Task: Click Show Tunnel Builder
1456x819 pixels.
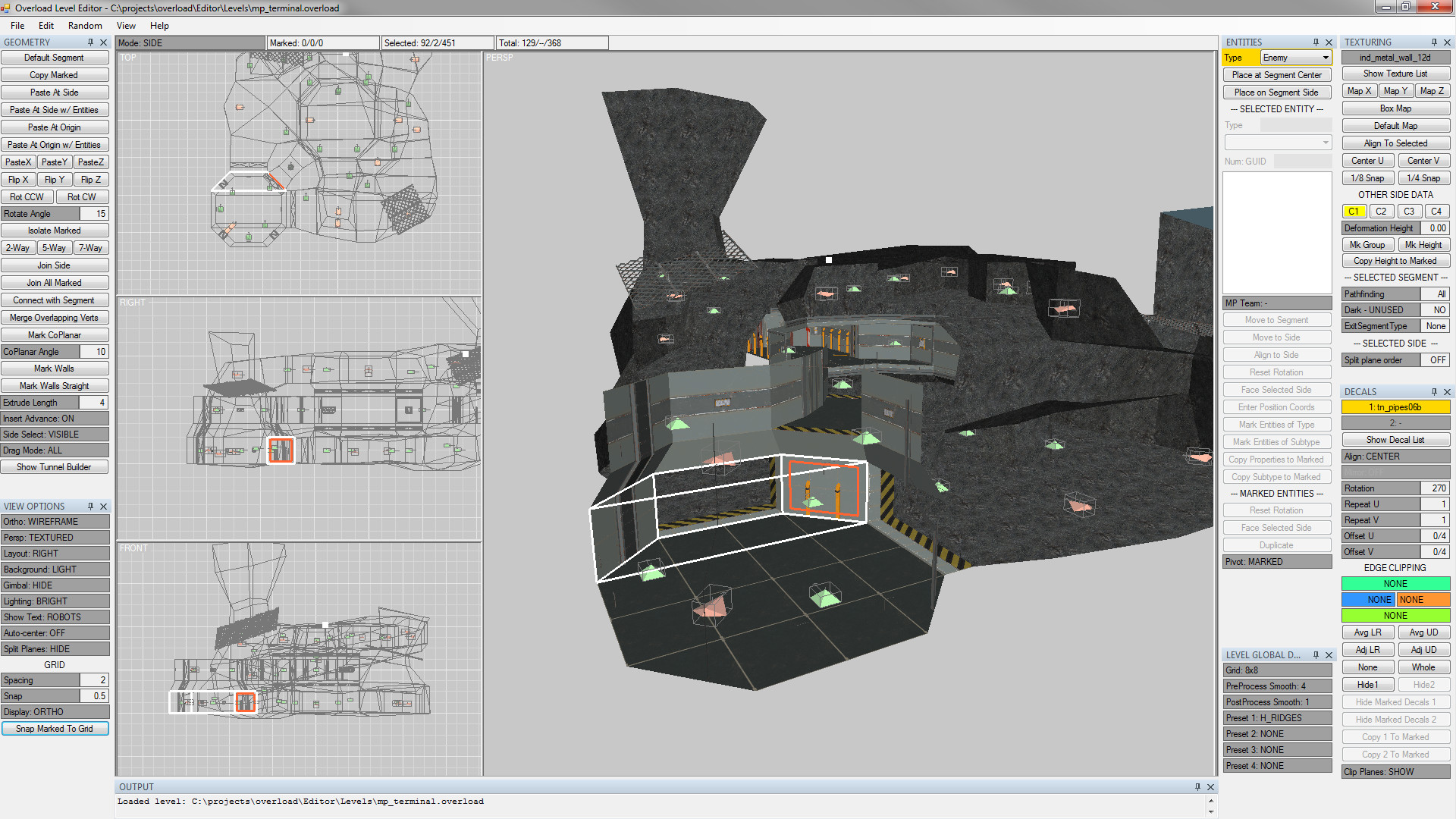Action: [x=55, y=466]
